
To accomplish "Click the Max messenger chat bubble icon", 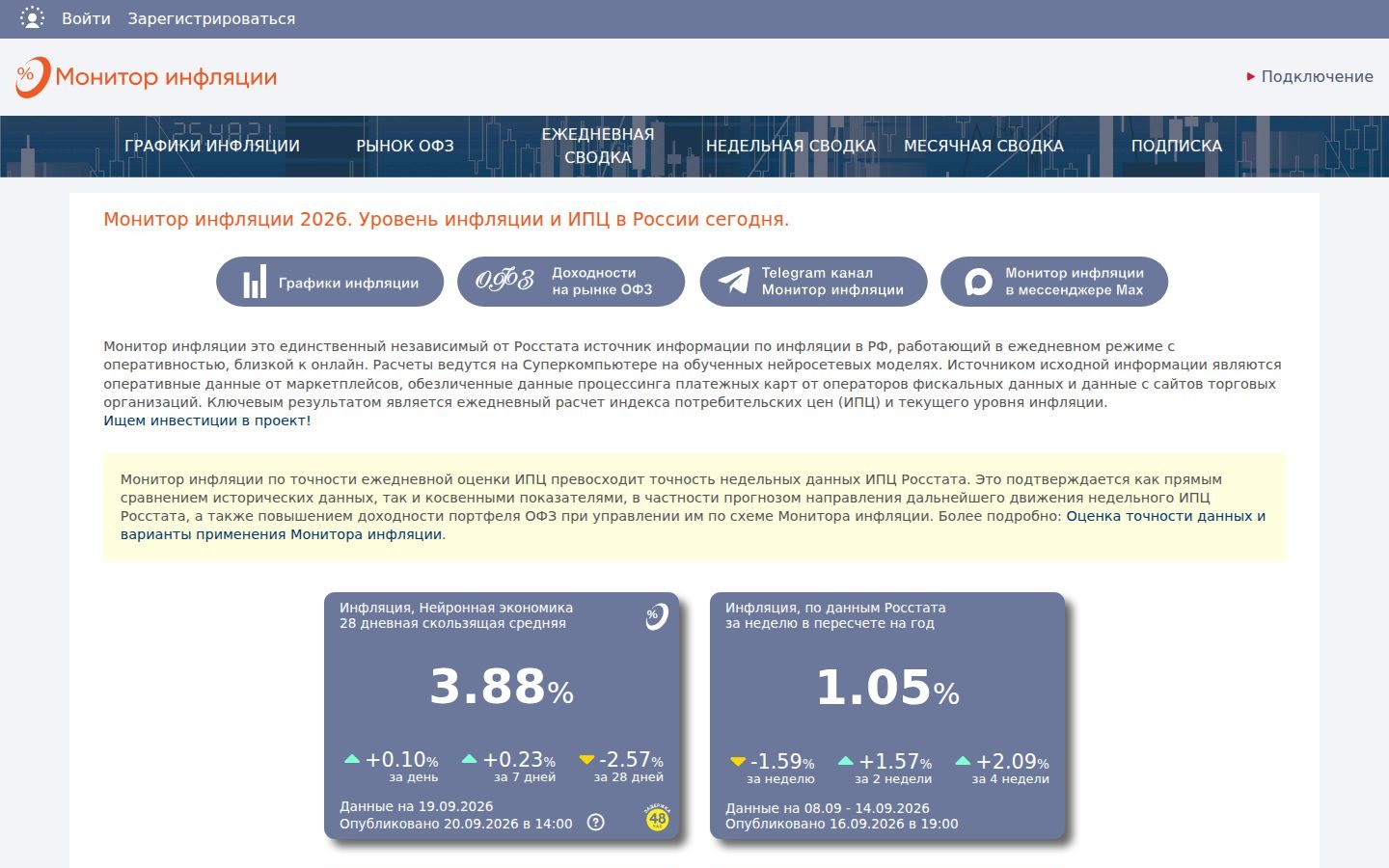I will pyautogui.click(x=978, y=282).
